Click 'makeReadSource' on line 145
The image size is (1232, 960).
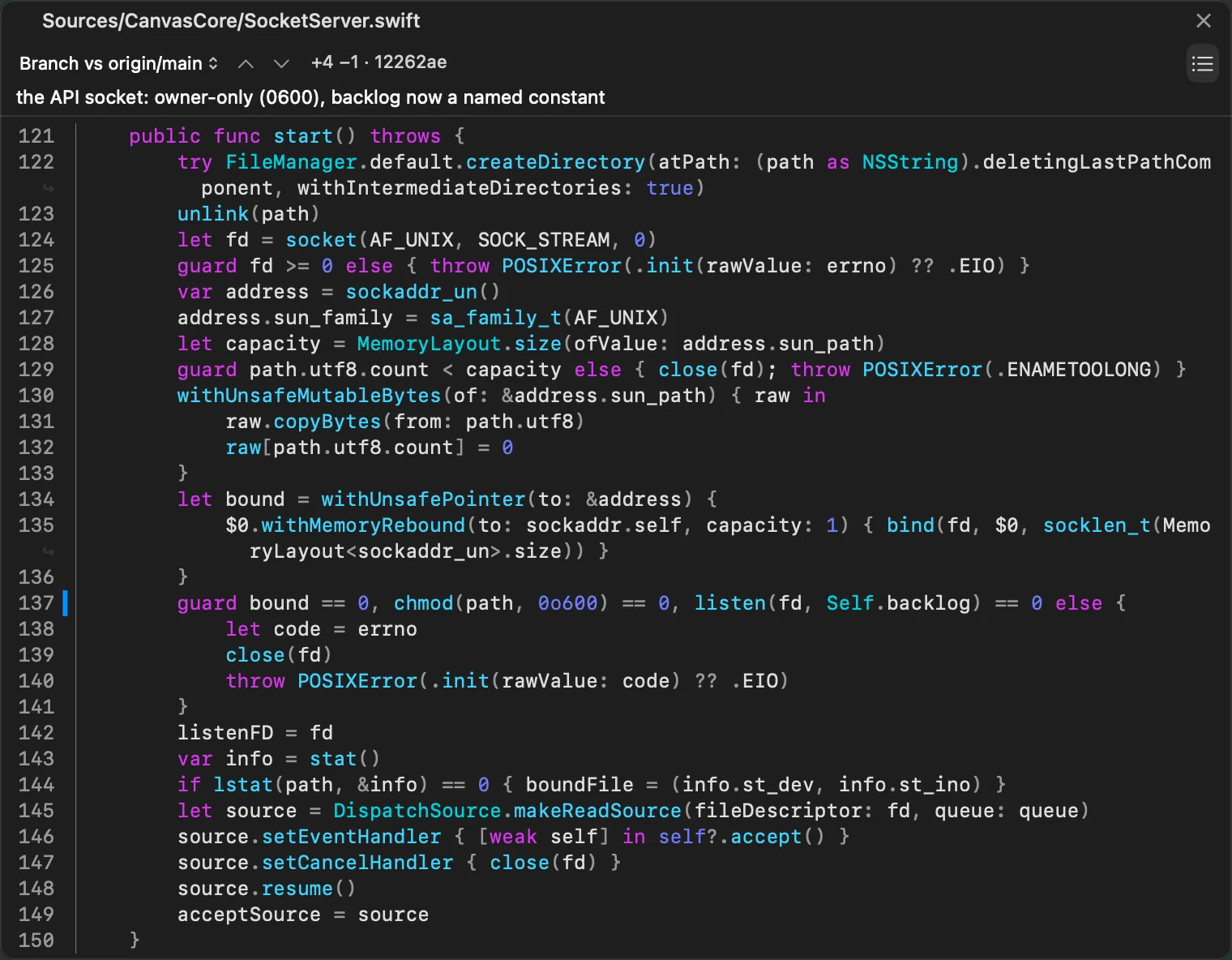(598, 811)
